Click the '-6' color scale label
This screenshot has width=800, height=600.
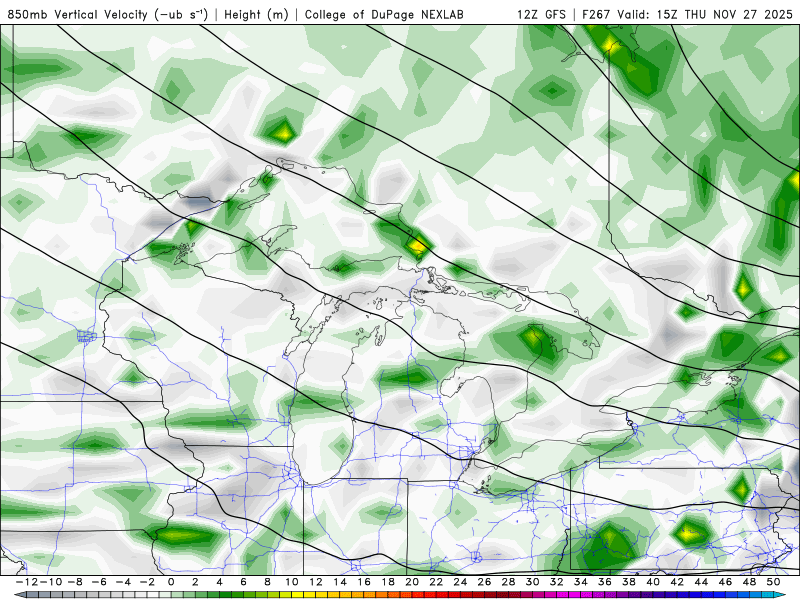[98, 582]
